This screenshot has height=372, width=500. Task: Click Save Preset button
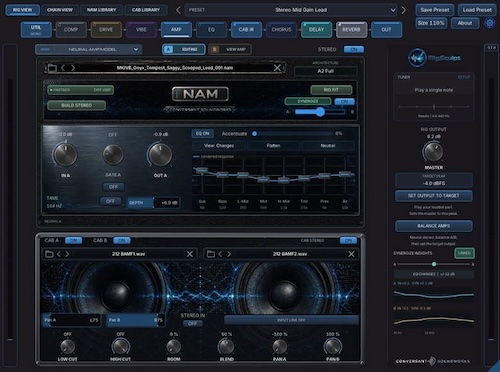pos(435,10)
